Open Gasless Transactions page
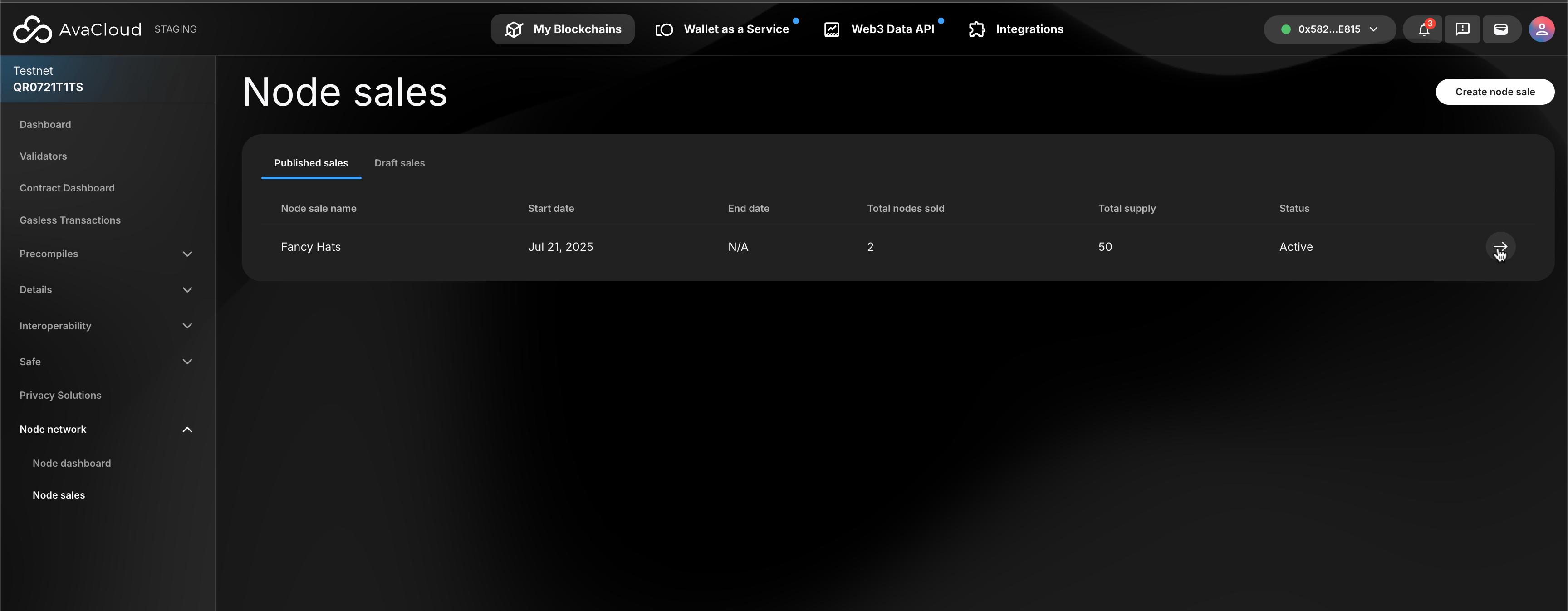 pos(70,220)
